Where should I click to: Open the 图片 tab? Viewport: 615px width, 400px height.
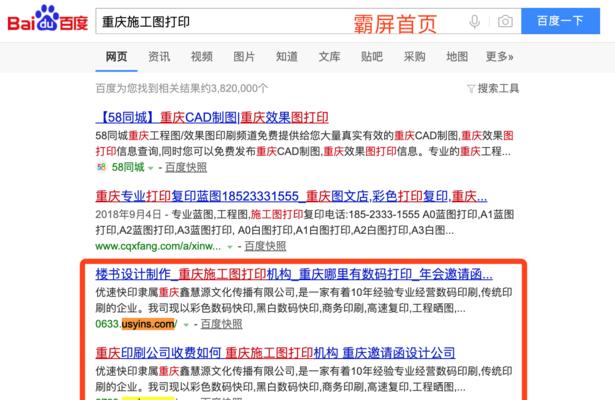[244, 57]
